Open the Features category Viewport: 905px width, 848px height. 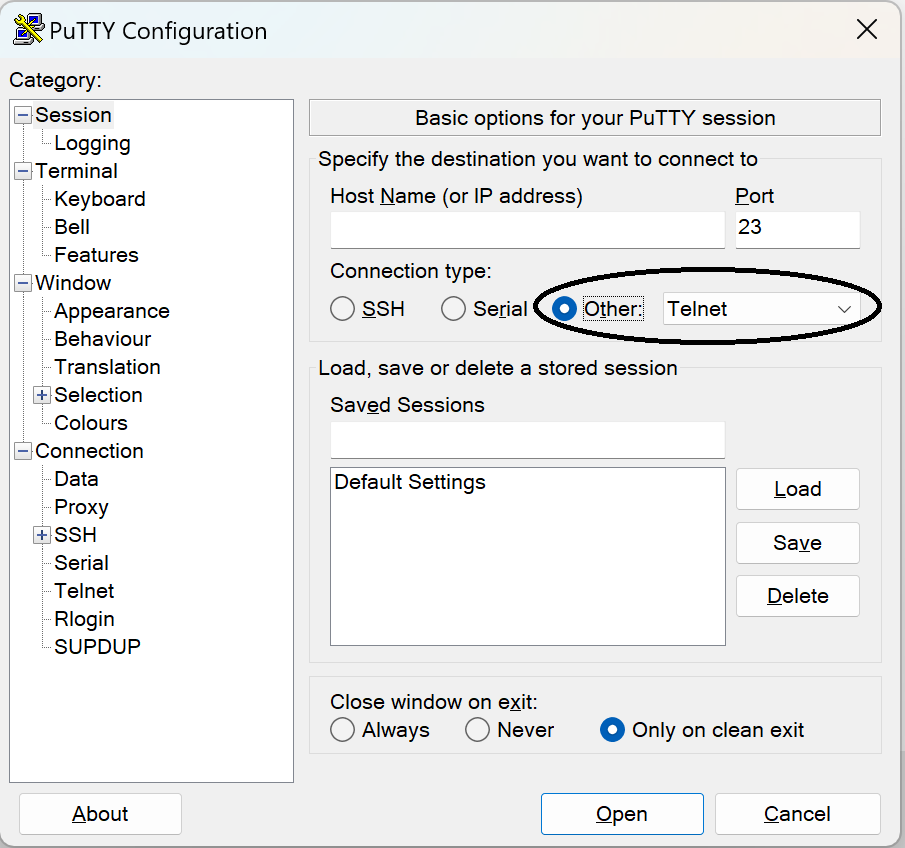96,255
